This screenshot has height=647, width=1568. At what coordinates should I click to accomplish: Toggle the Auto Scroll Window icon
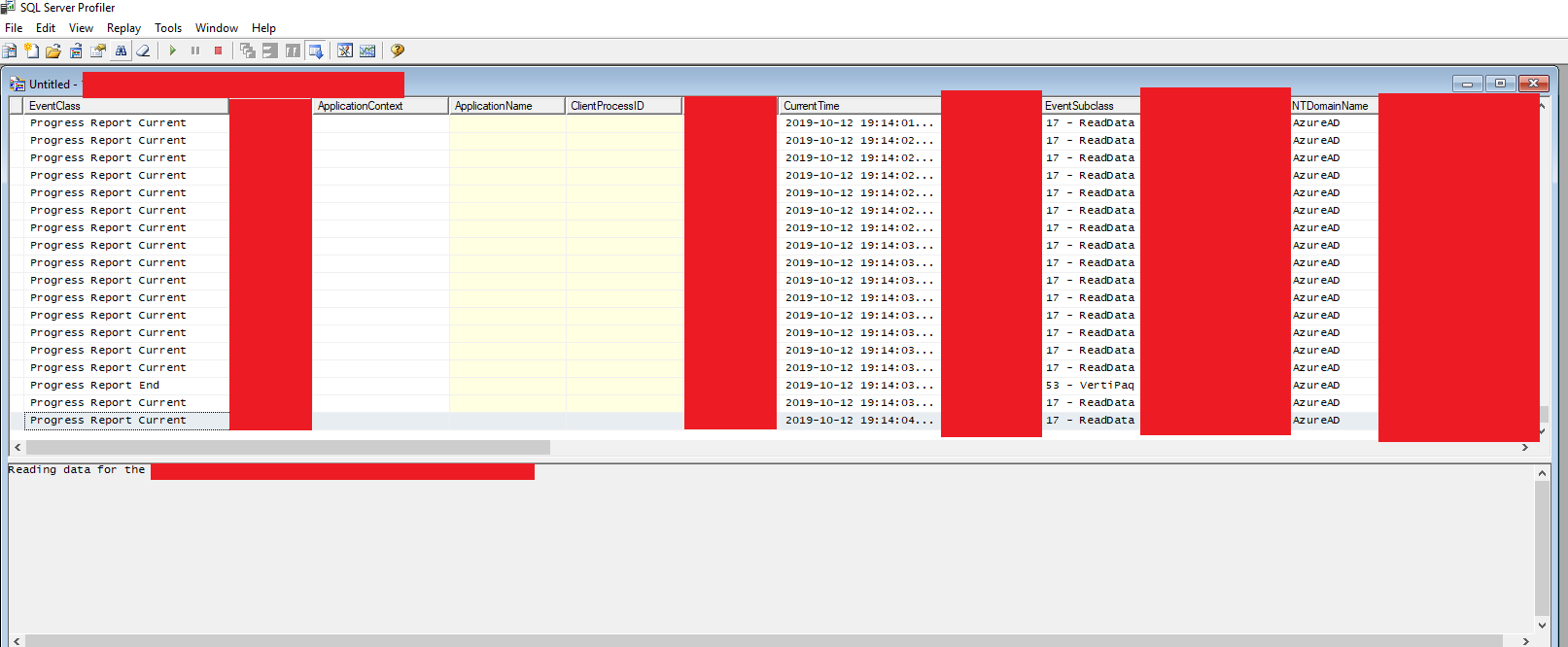coord(316,51)
